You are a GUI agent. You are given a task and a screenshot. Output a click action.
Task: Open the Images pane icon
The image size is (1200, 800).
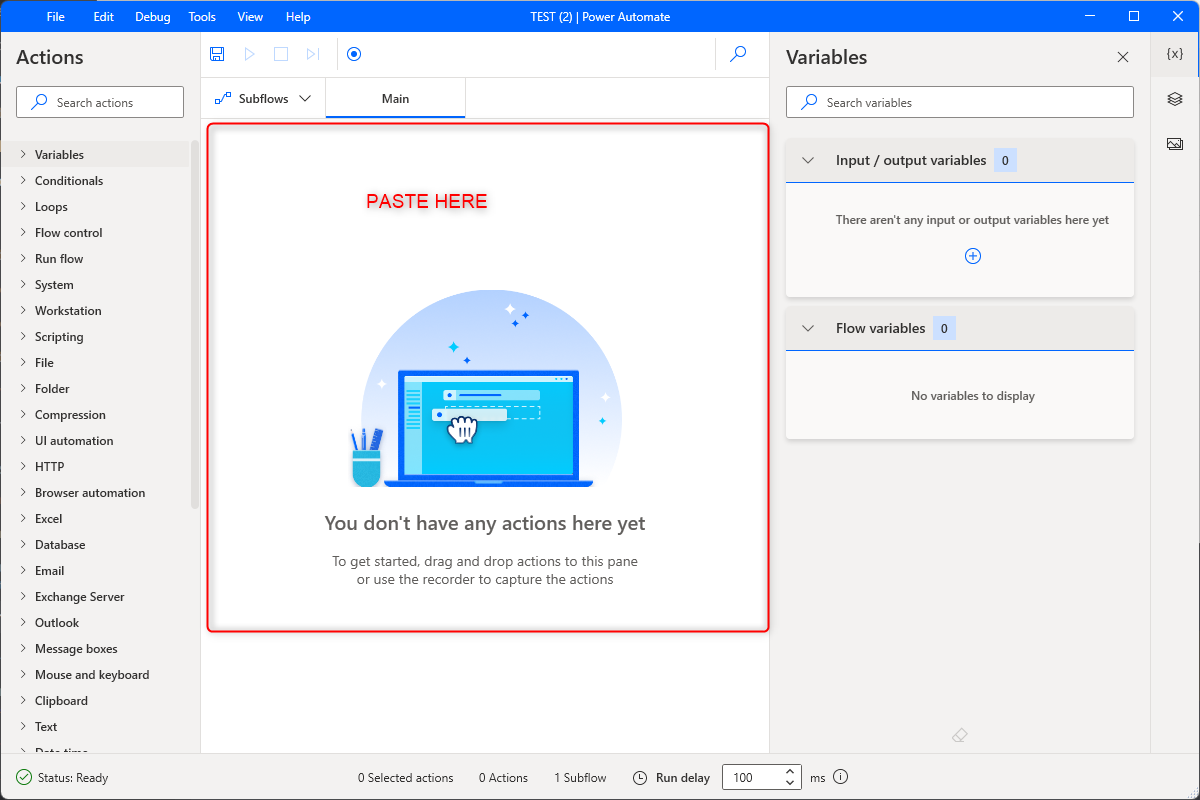click(1175, 144)
